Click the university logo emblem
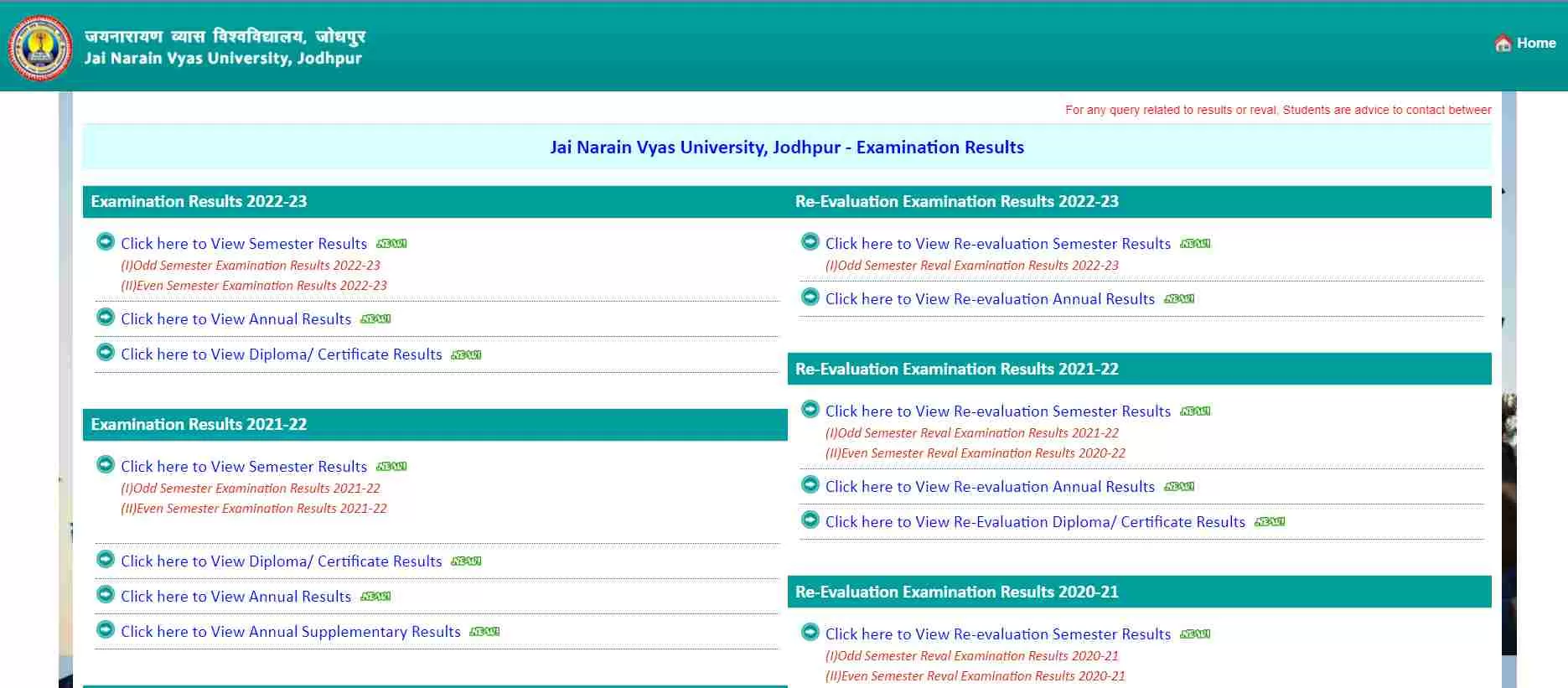 tap(39, 47)
